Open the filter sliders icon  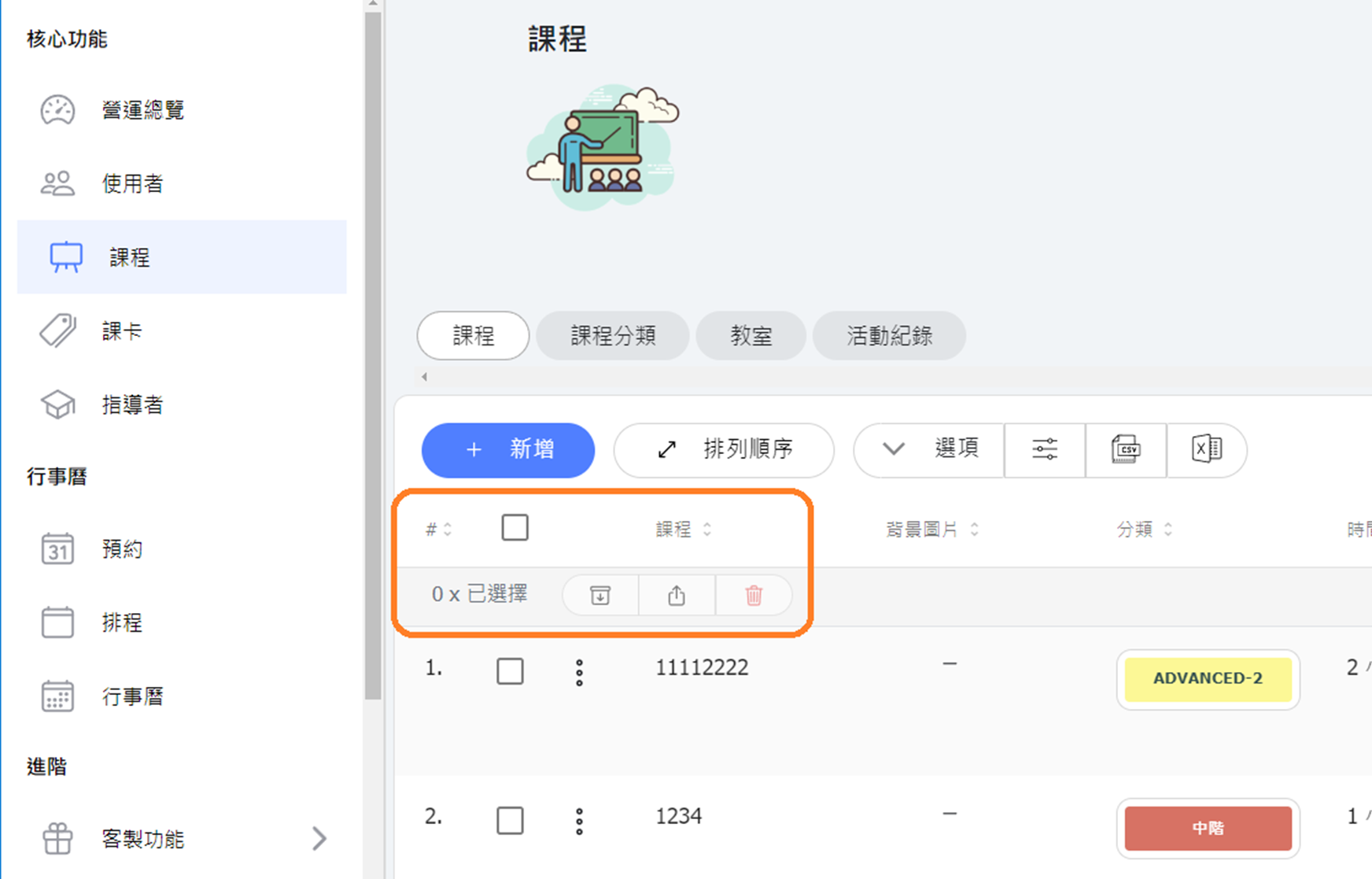[x=1045, y=449]
